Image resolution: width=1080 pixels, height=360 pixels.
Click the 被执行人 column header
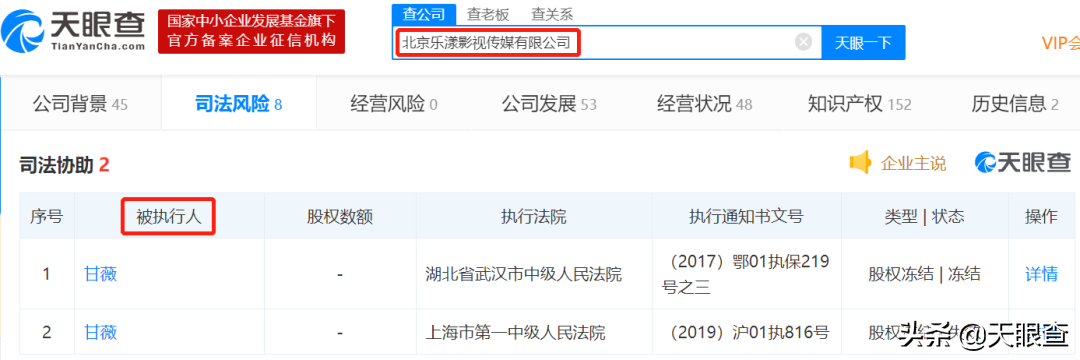point(169,217)
